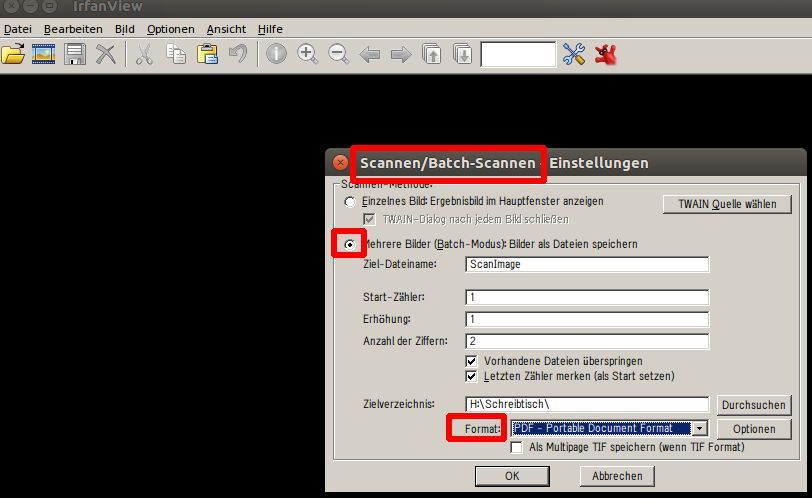Open the Hilfe menu
This screenshot has height=498, width=812.
(270, 29)
